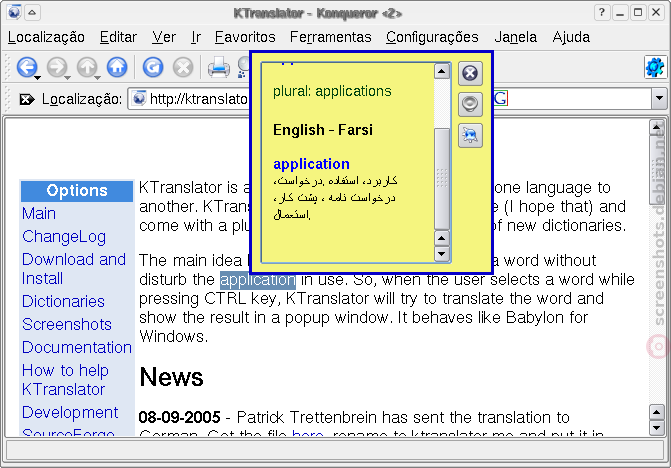Print the page using the printer icon
The image size is (671, 468).
point(219,67)
